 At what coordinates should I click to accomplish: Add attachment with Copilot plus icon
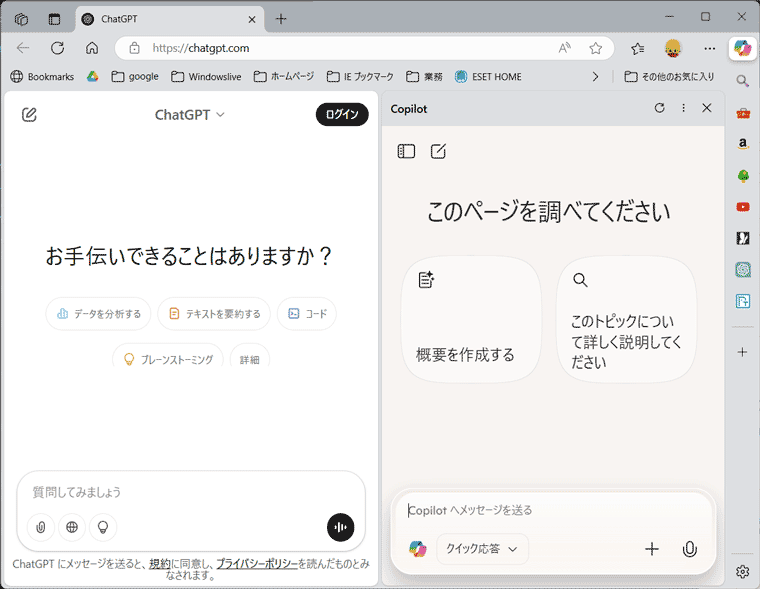tap(652, 549)
